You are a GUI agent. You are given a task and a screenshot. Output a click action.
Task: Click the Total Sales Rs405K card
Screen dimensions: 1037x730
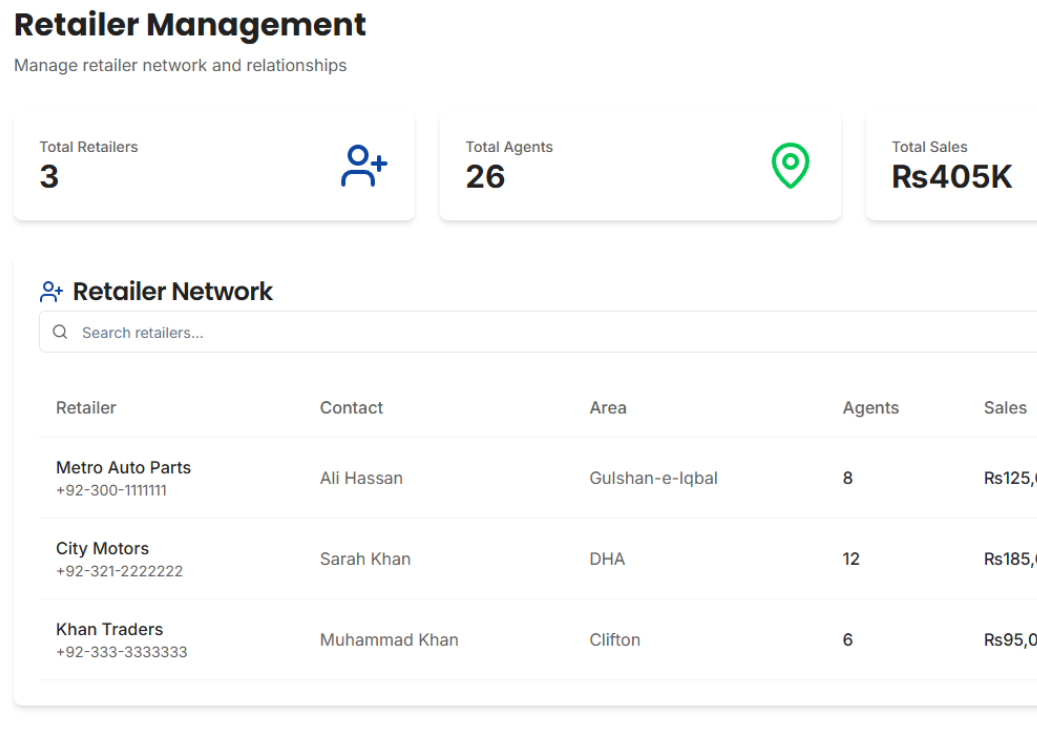pyautogui.click(x=951, y=166)
